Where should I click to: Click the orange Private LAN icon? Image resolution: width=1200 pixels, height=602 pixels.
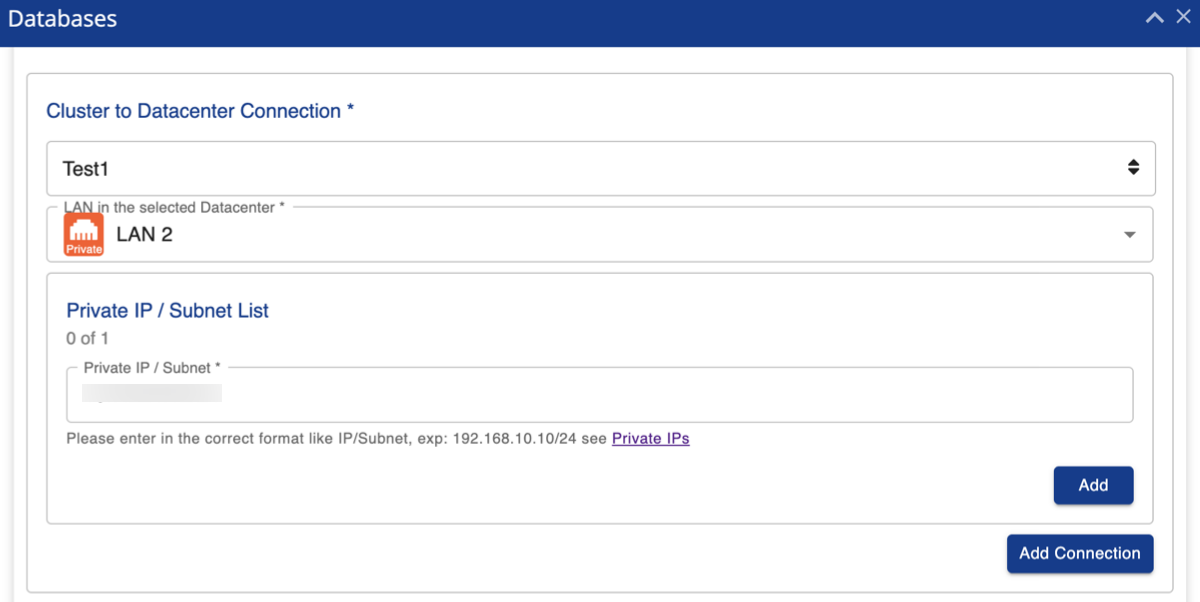coord(84,235)
